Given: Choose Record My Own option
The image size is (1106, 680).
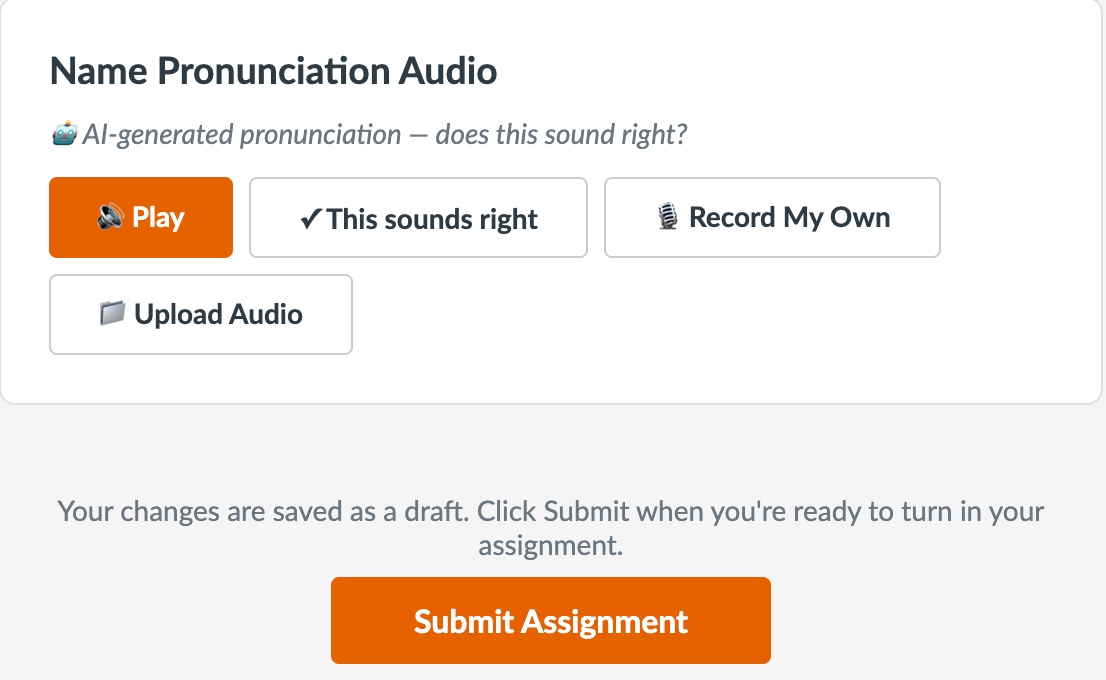Looking at the screenshot, I should tap(772, 217).
